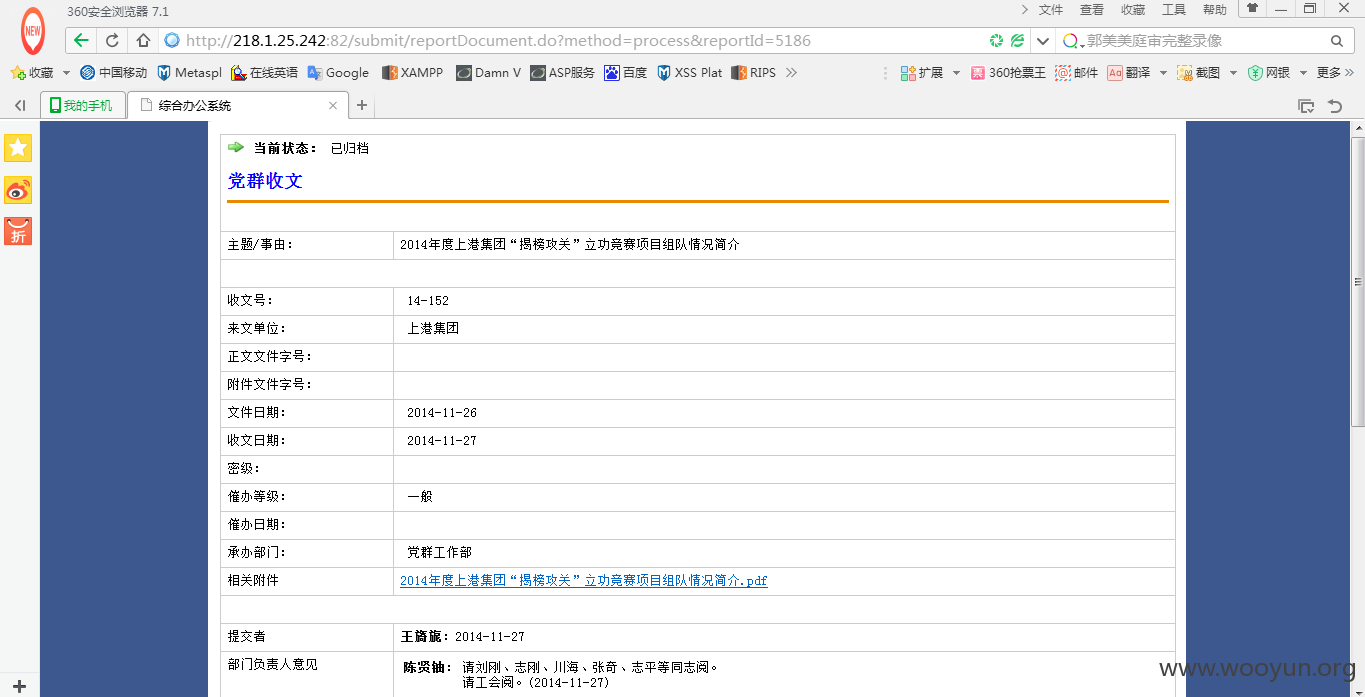The image size is (1365, 697).
Task: Open the 折 discount icon in sidebar
Action: pyautogui.click(x=18, y=231)
